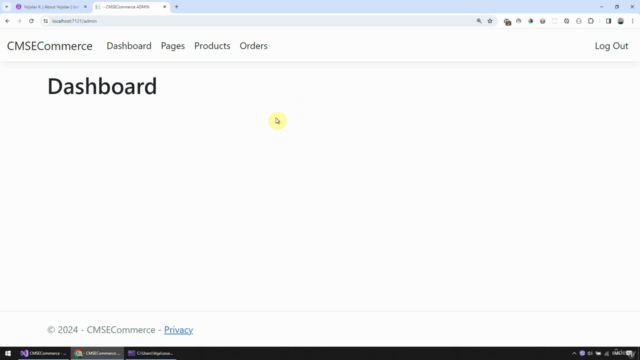Viewport: 640px width, 360px height.
Task: Open the first extension icon beside bookmark star
Action: (x=507, y=22)
